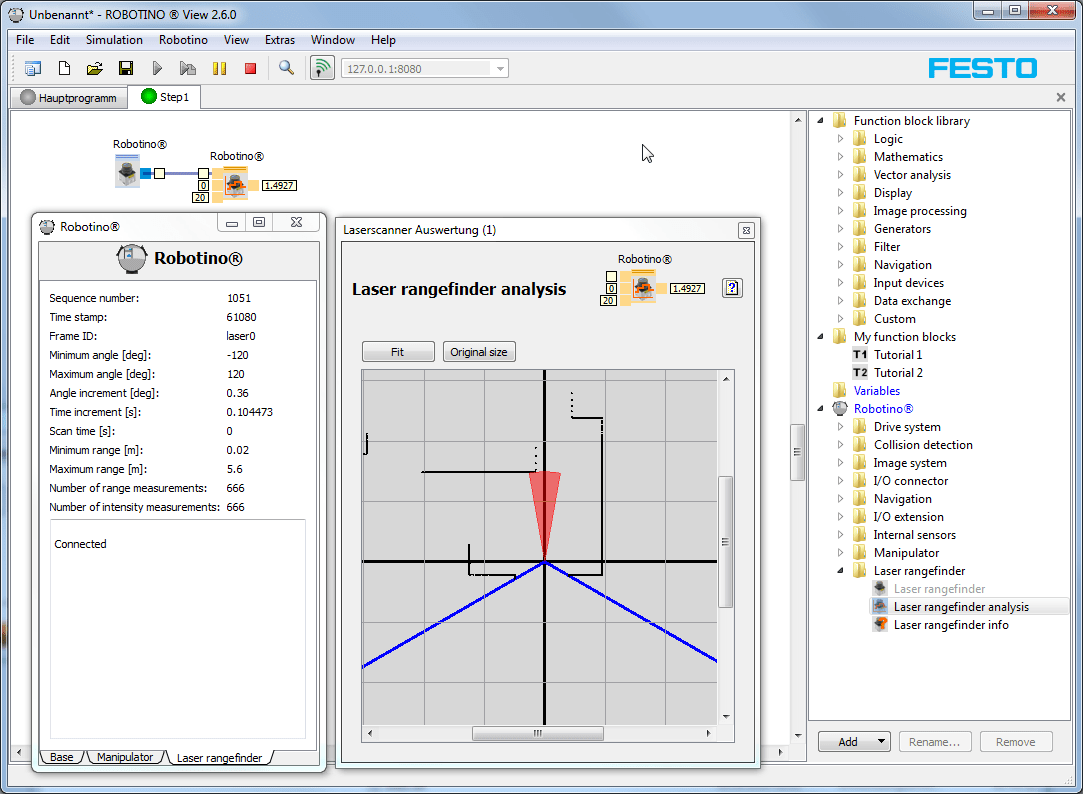The image size is (1083, 794).
Task: Click the New document toolbar icon
Action: [x=64, y=68]
